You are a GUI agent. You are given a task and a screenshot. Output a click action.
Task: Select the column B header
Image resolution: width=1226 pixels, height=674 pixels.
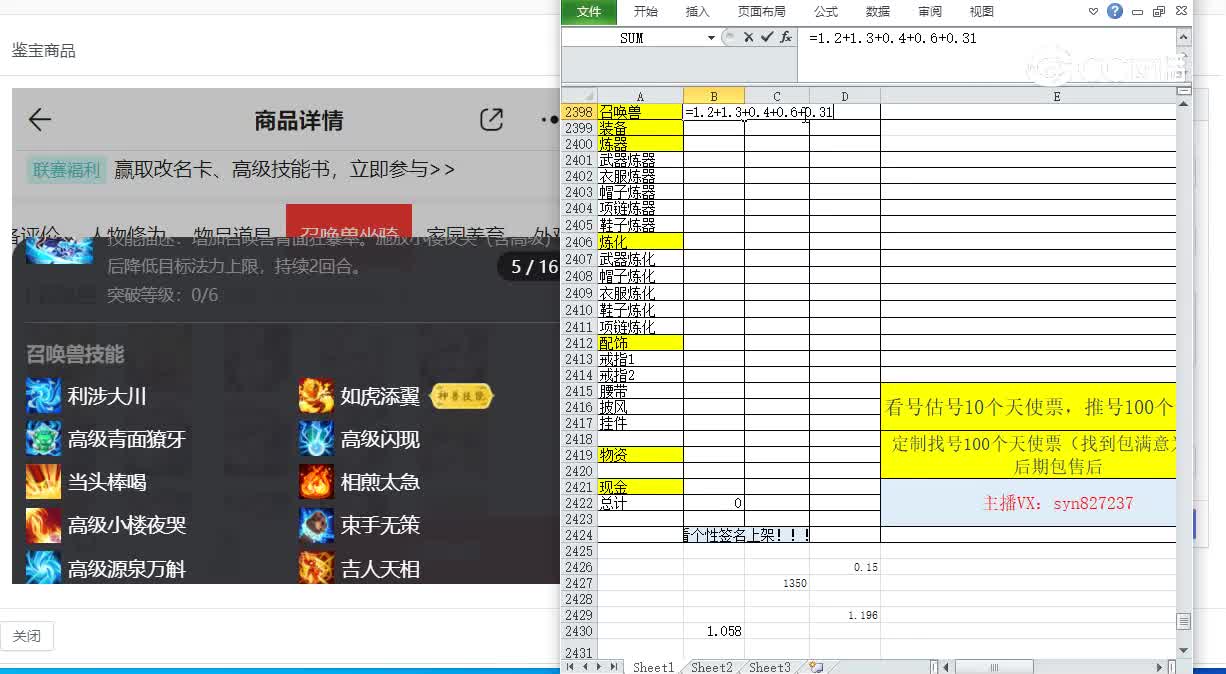point(714,96)
